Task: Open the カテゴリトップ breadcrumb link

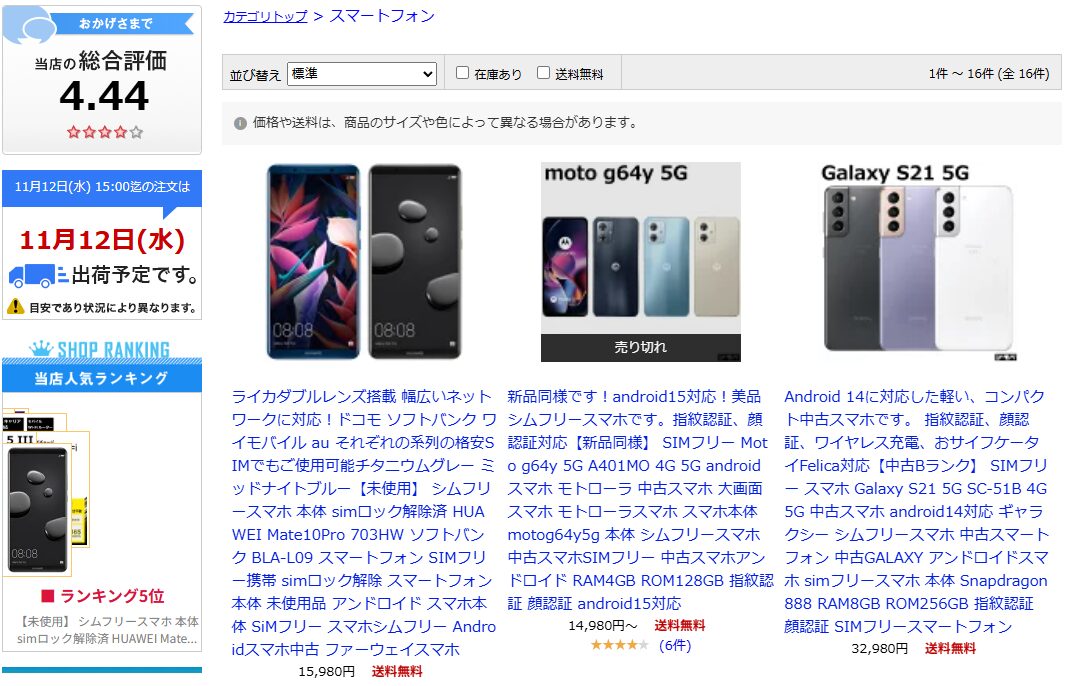Action: coord(265,16)
